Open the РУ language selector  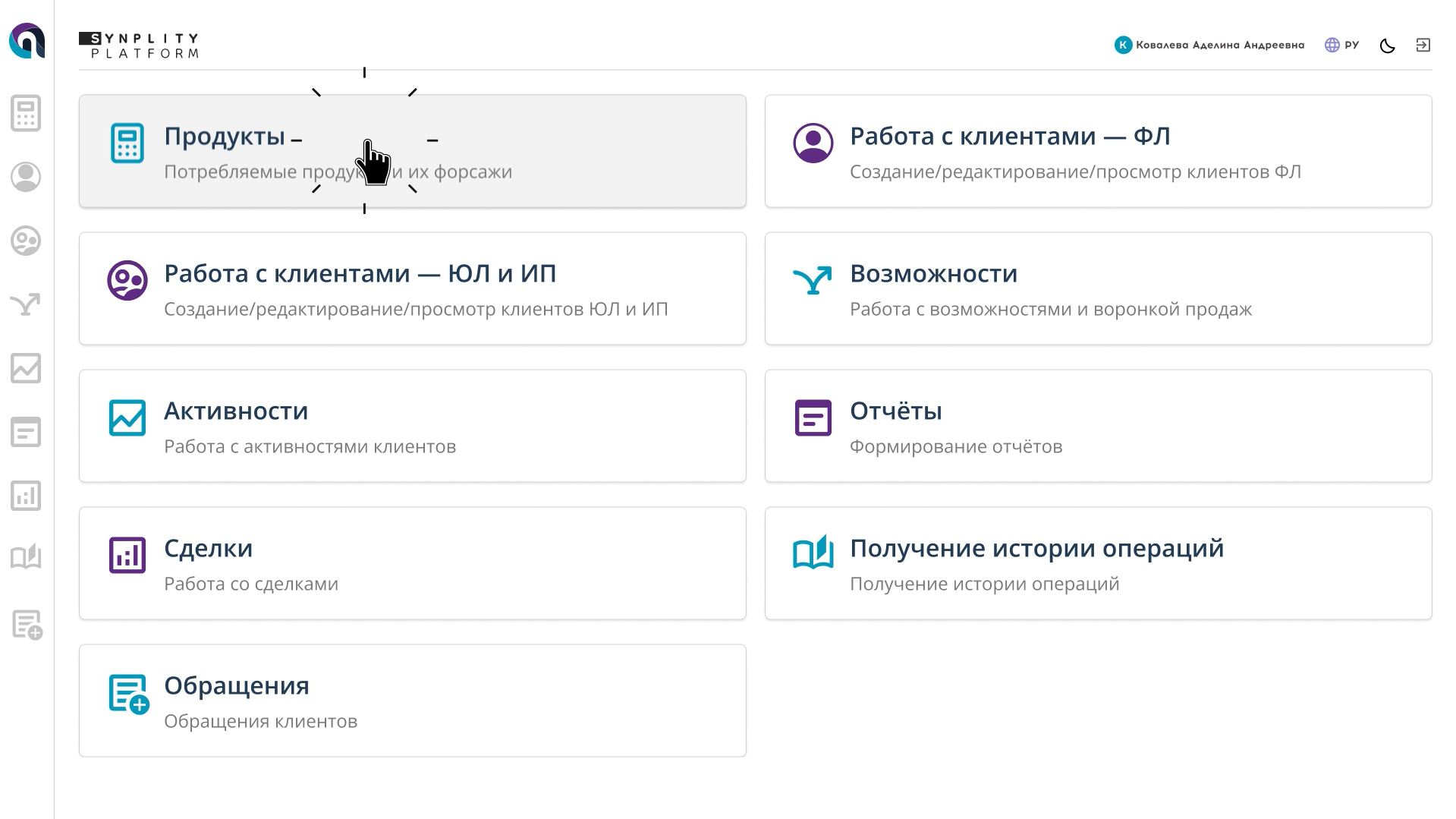click(x=1341, y=45)
